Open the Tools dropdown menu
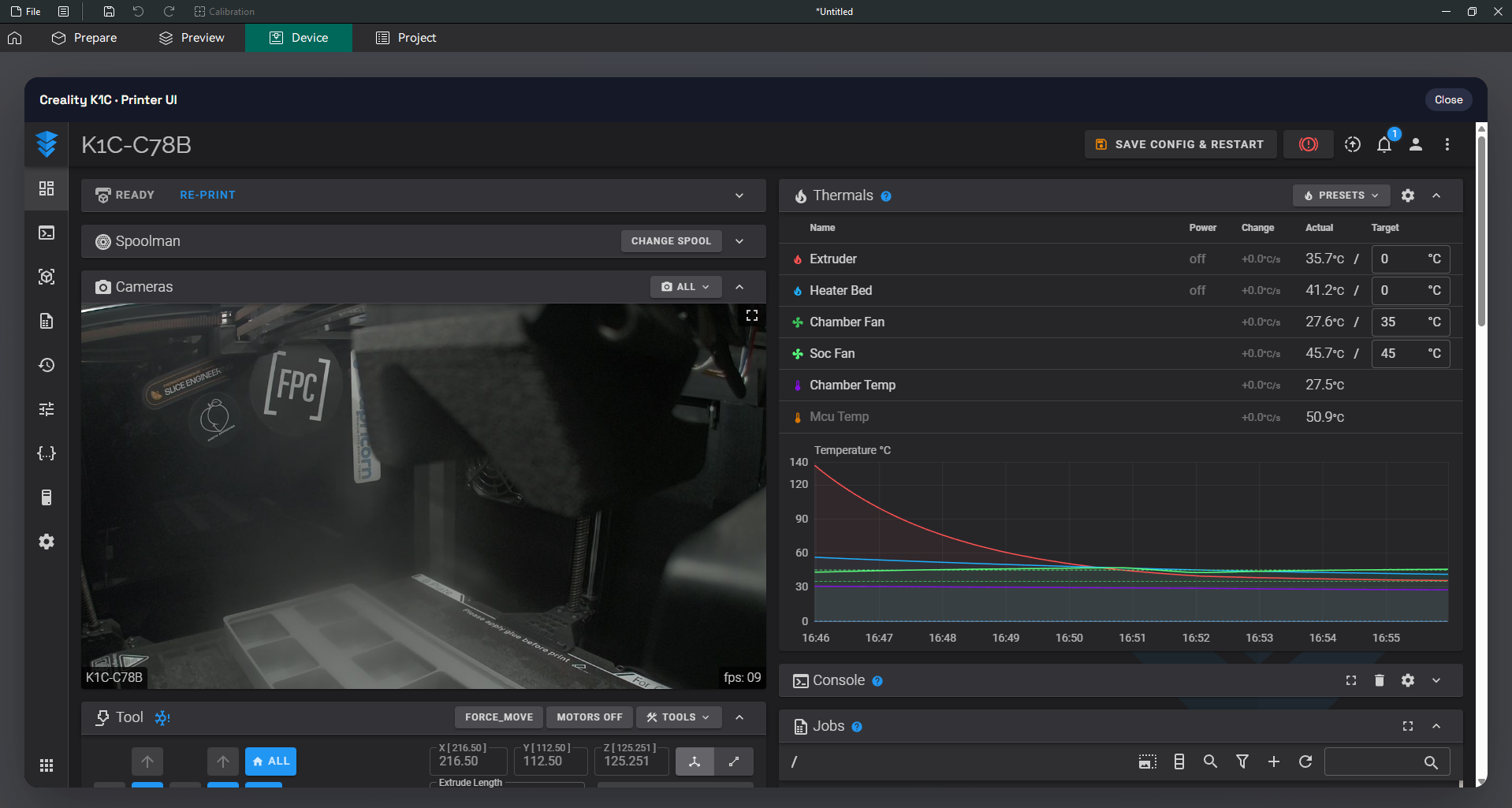Image resolution: width=1512 pixels, height=808 pixels. 678,717
